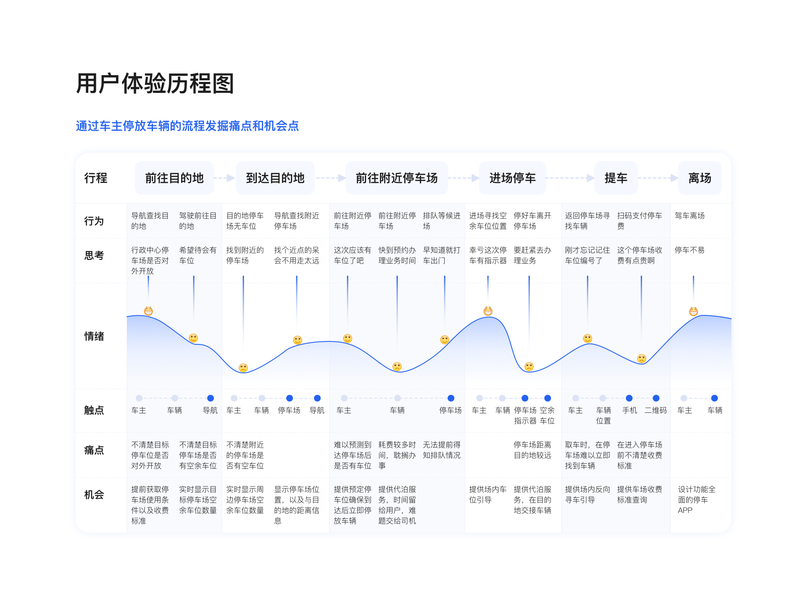The width and height of the screenshot is (807, 600).
Task: Select the '前往目的地' journey stage box
Action: point(174,178)
